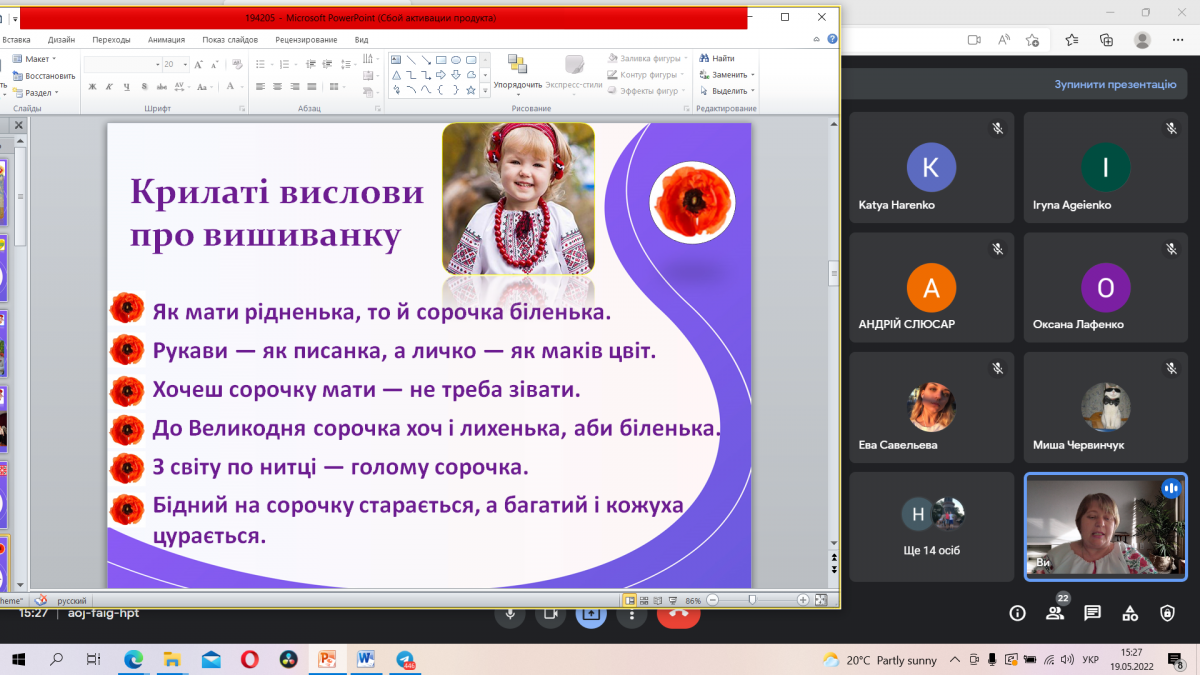Switch to the Дизайн ribbon tab
This screenshot has height=675, width=1200.
(x=61, y=40)
